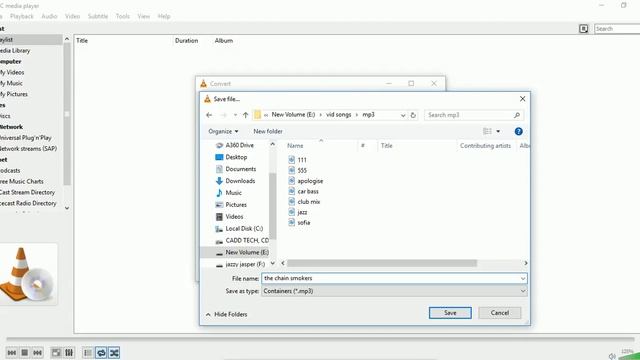The height and width of the screenshot is (360, 640).
Task: Click the VLC next track button
Action: pyautogui.click(x=38, y=353)
